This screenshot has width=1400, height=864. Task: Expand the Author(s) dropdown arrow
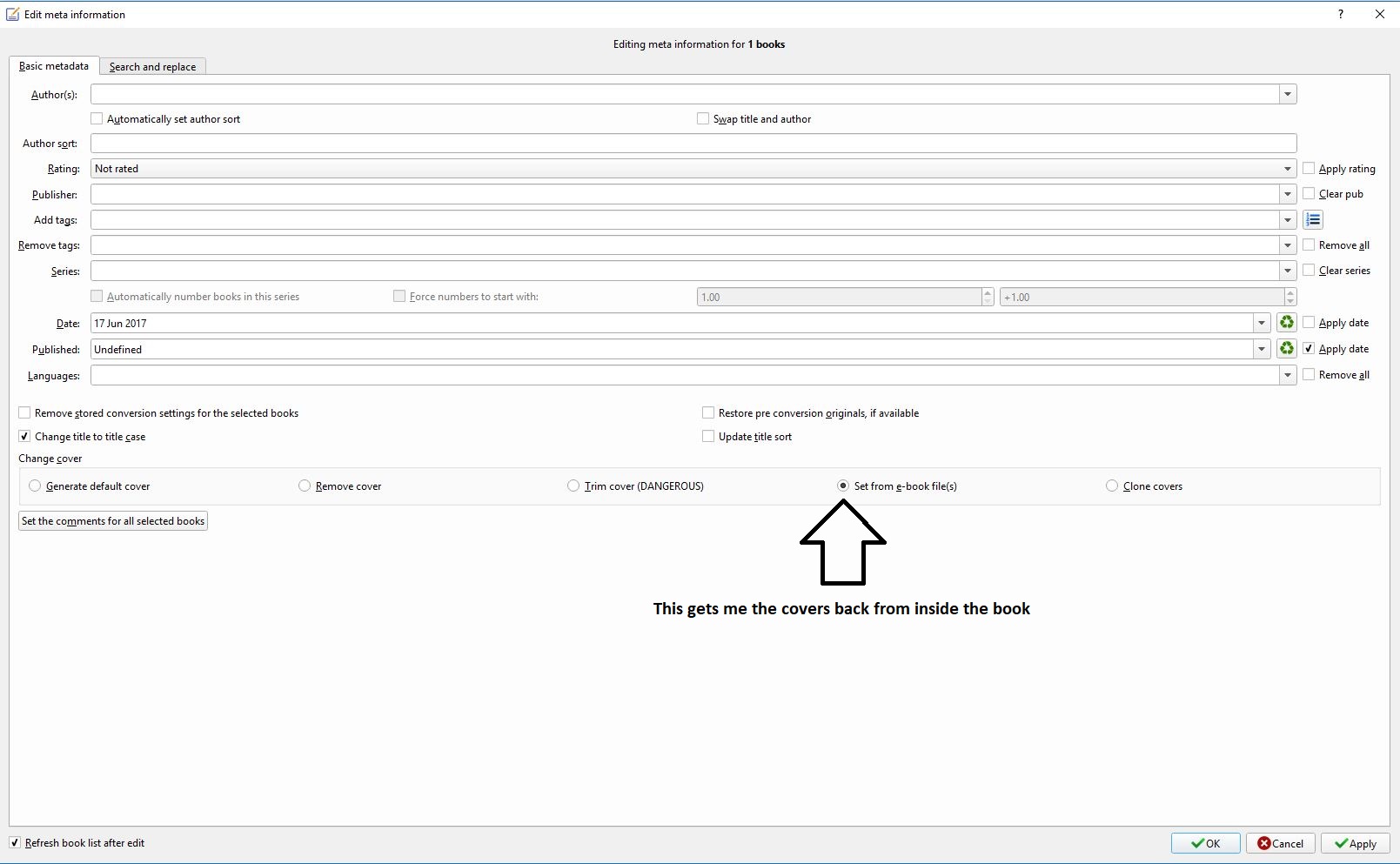tap(1288, 94)
